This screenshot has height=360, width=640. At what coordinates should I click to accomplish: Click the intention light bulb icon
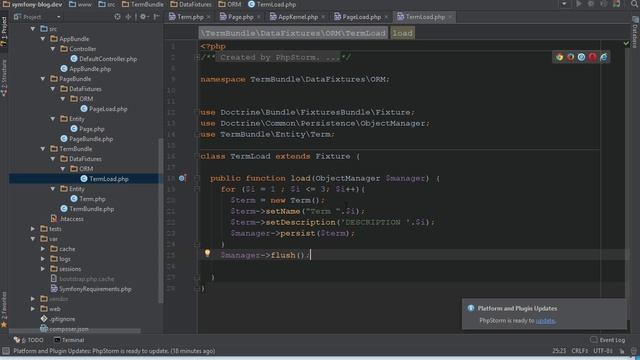pos(207,253)
